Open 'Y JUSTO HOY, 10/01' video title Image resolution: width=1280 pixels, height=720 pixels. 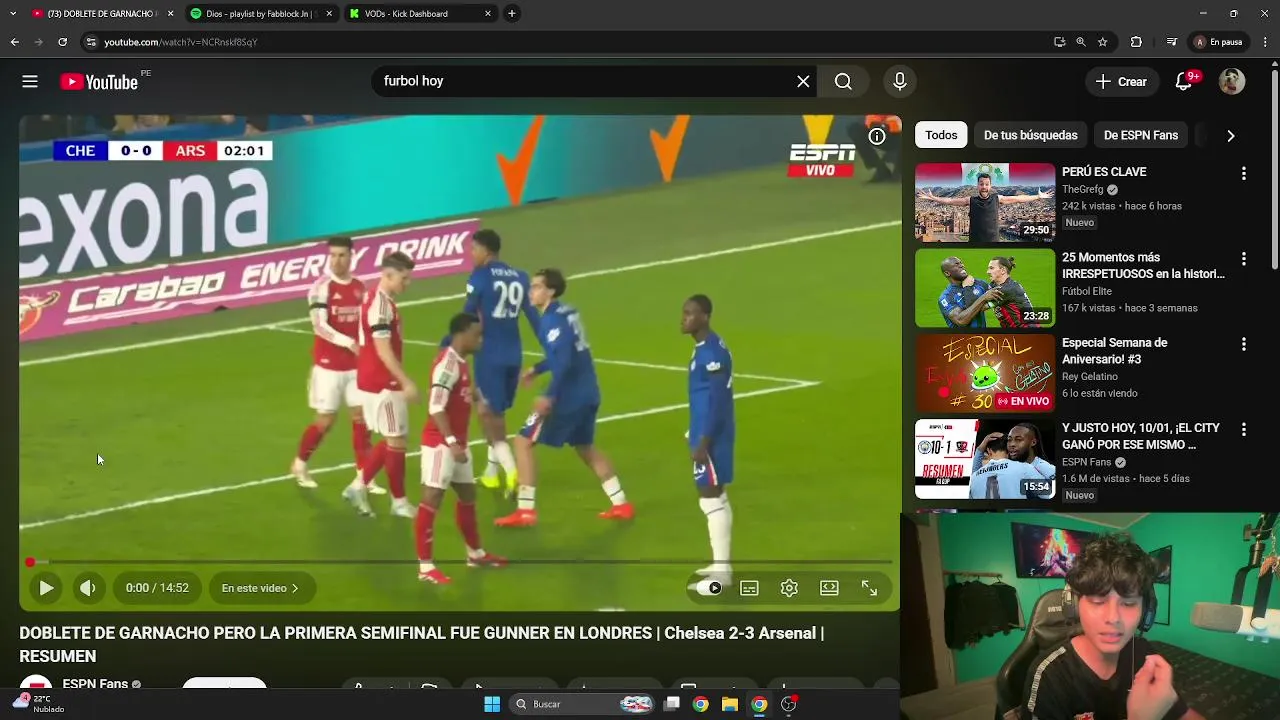1141,436
